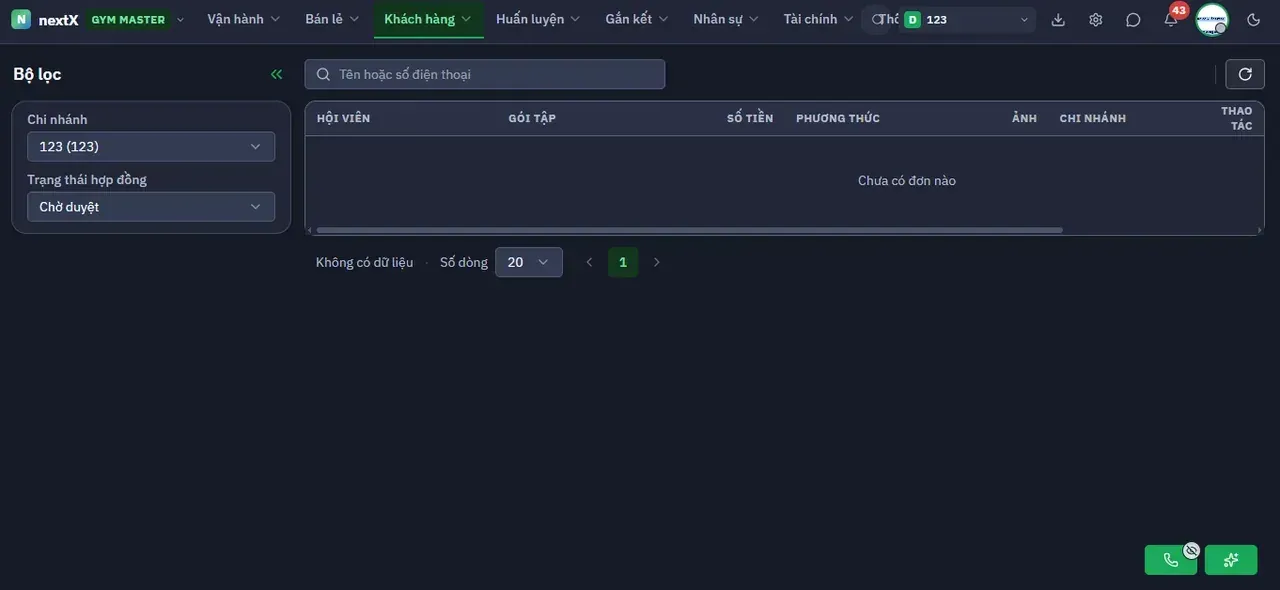Image resolution: width=1280 pixels, height=590 pixels.
Task: Expand the Chi nhánh 123 (123) dropdown
Action: (x=151, y=147)
